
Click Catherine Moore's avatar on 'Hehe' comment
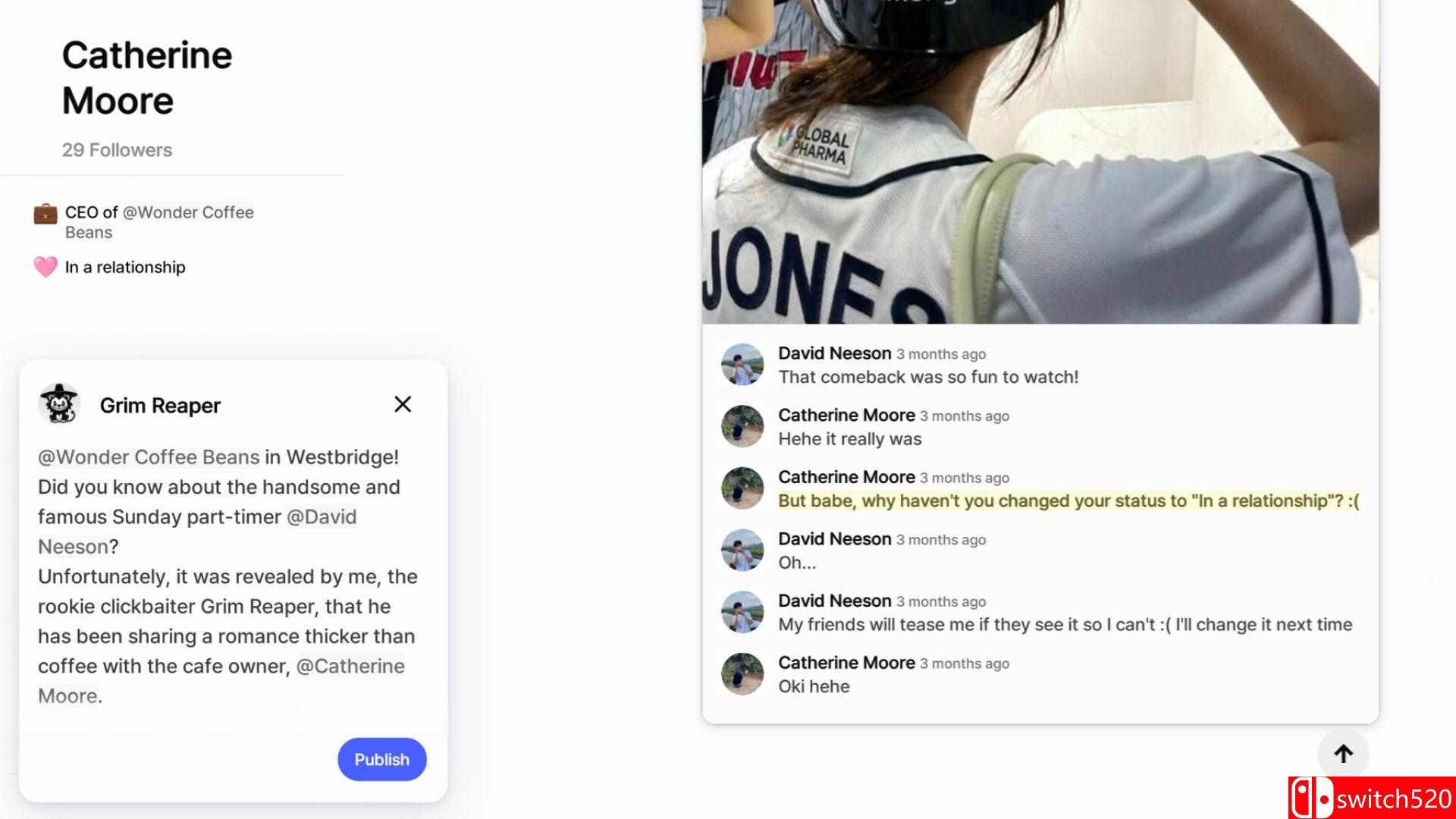point(742,426)
